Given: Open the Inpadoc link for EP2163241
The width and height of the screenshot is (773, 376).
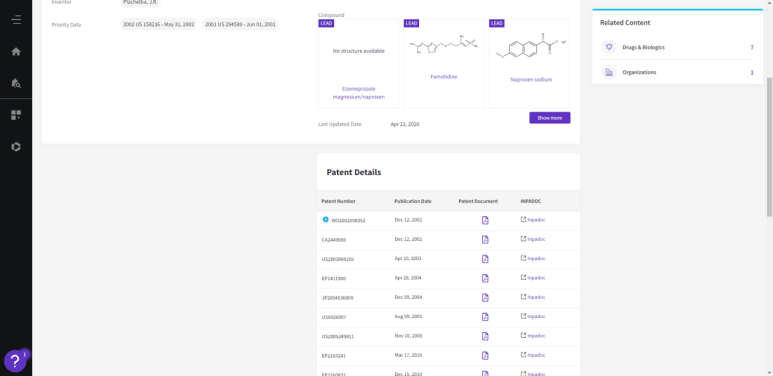Looking at the screenshot, I should [x=533, y=355].
